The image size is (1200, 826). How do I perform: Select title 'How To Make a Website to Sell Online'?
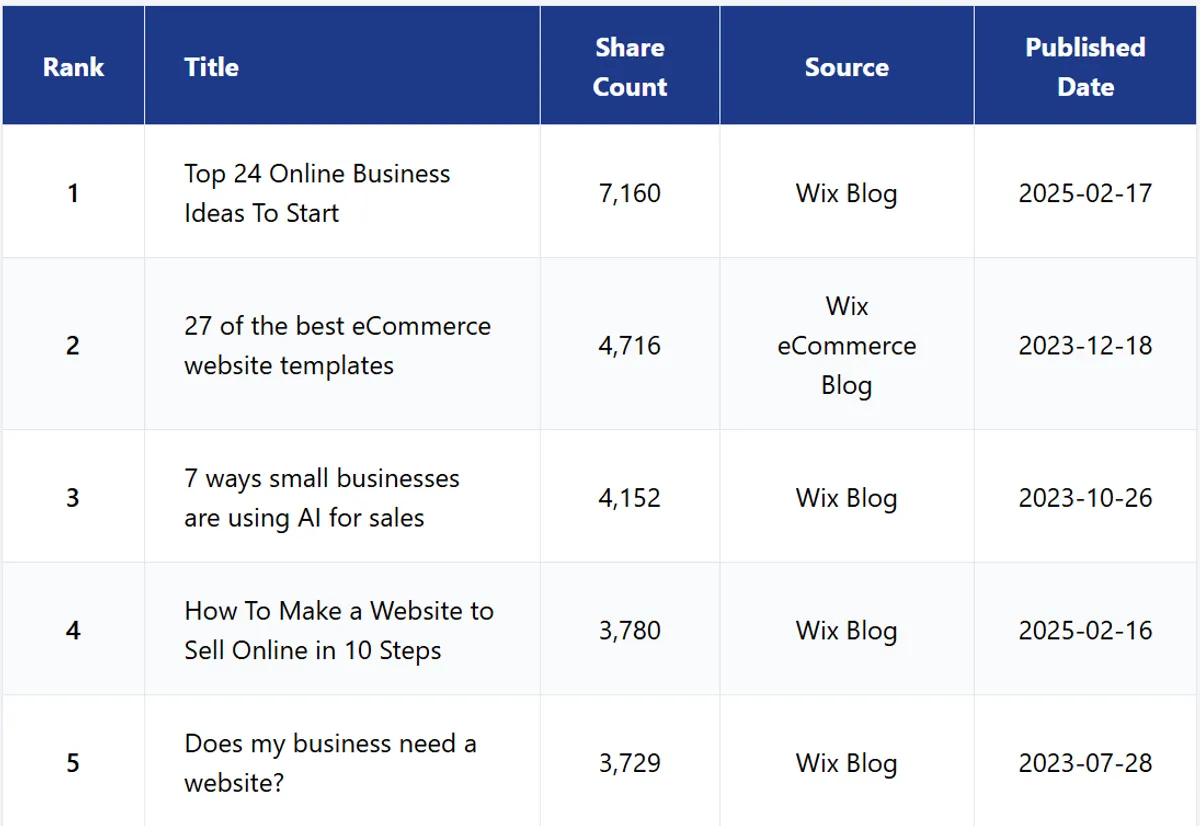338,630
